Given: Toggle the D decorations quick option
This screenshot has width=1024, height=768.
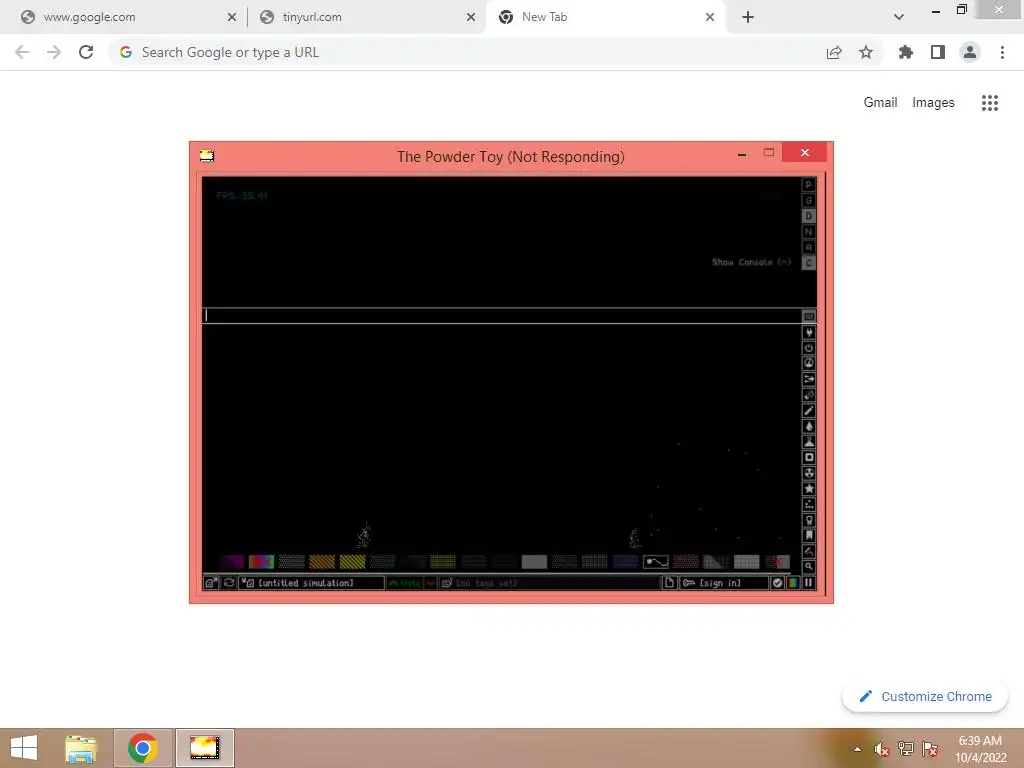Looking at the screenshot, I should pyautogui.click(x=808, y=216).
